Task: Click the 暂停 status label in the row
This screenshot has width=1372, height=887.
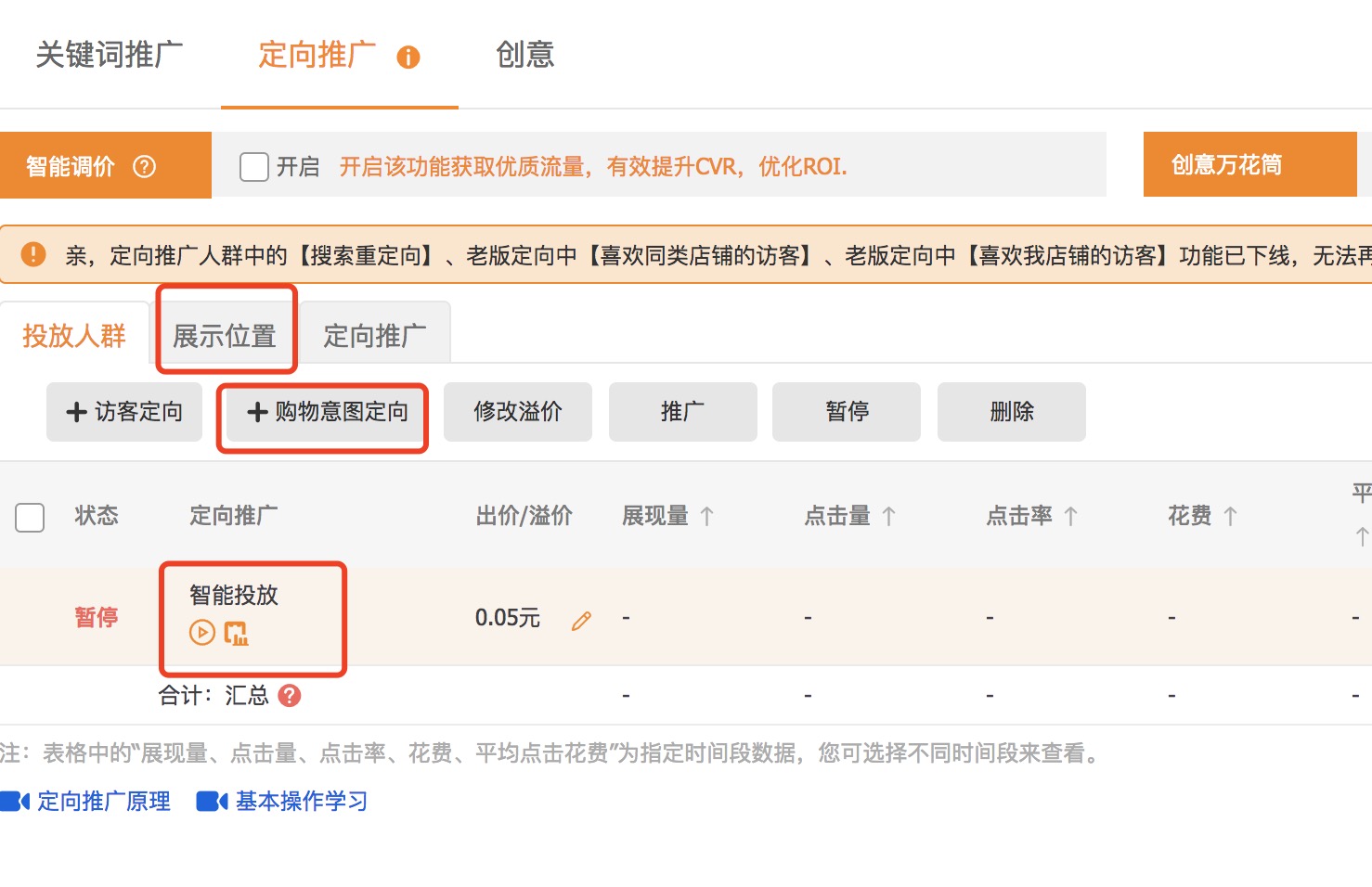Action: coord(96,617)
